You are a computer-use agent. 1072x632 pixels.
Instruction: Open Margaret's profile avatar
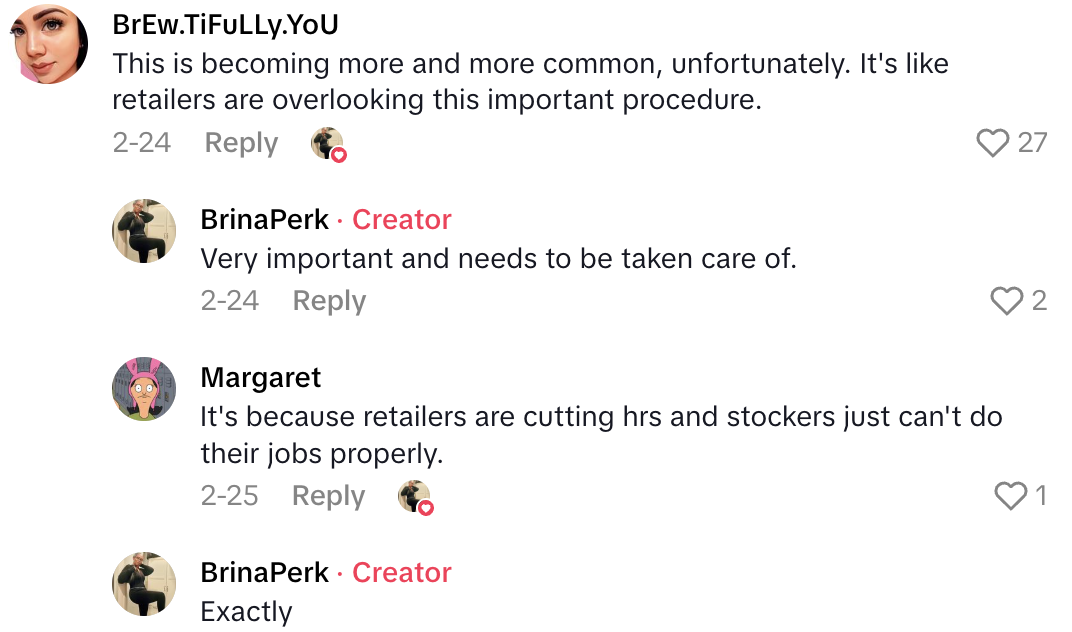tap(144, 388)
